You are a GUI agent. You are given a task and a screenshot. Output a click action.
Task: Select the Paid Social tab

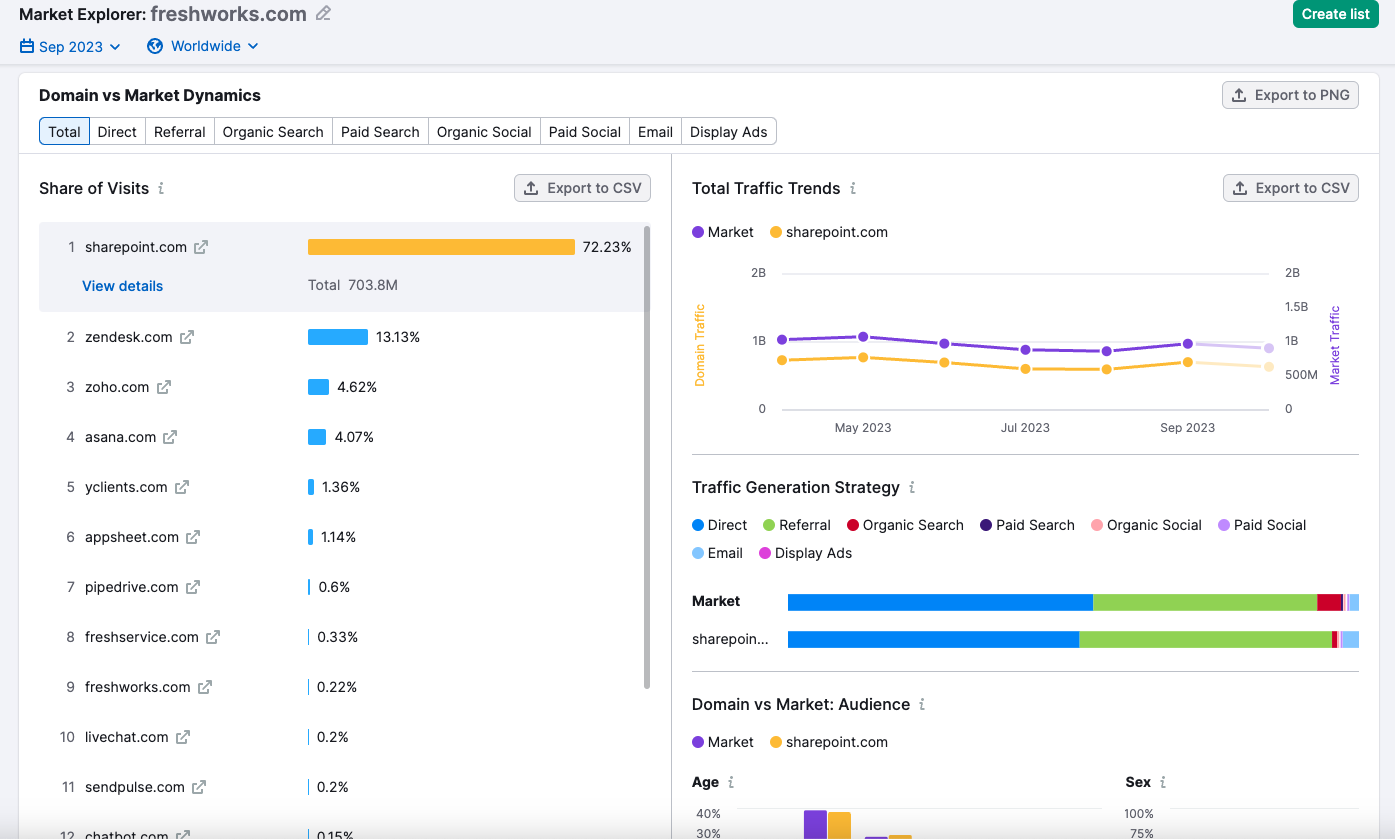(x=585, y=132)
